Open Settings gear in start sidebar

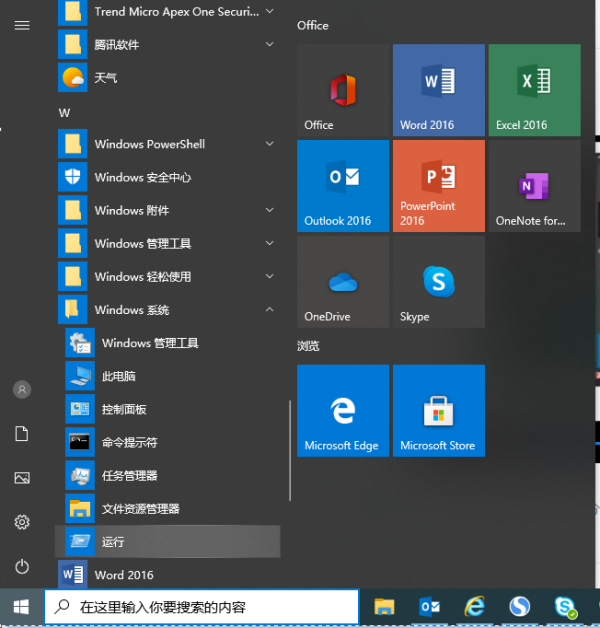coord(22,522)
